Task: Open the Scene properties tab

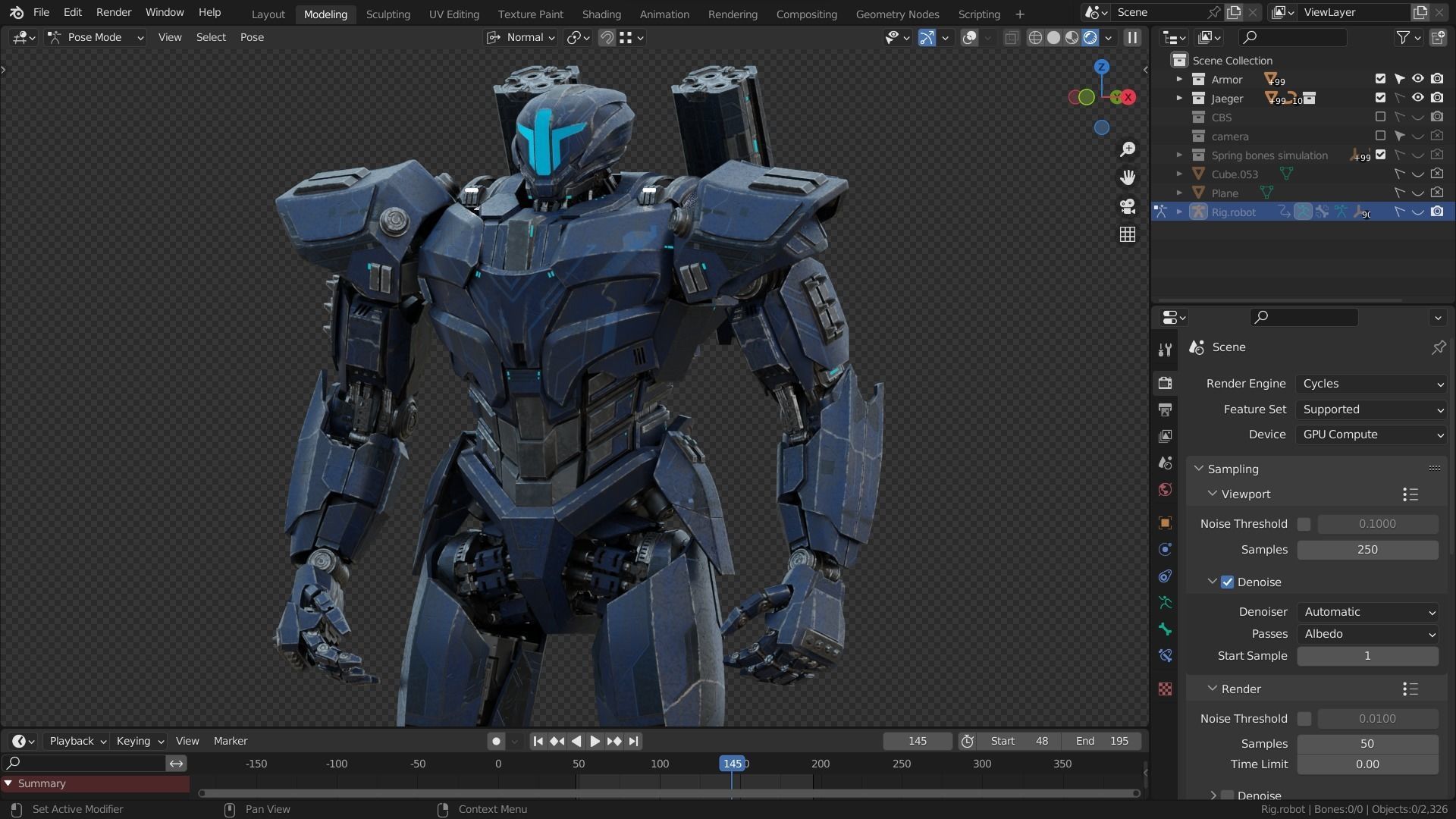Action: coord(1166,463)
